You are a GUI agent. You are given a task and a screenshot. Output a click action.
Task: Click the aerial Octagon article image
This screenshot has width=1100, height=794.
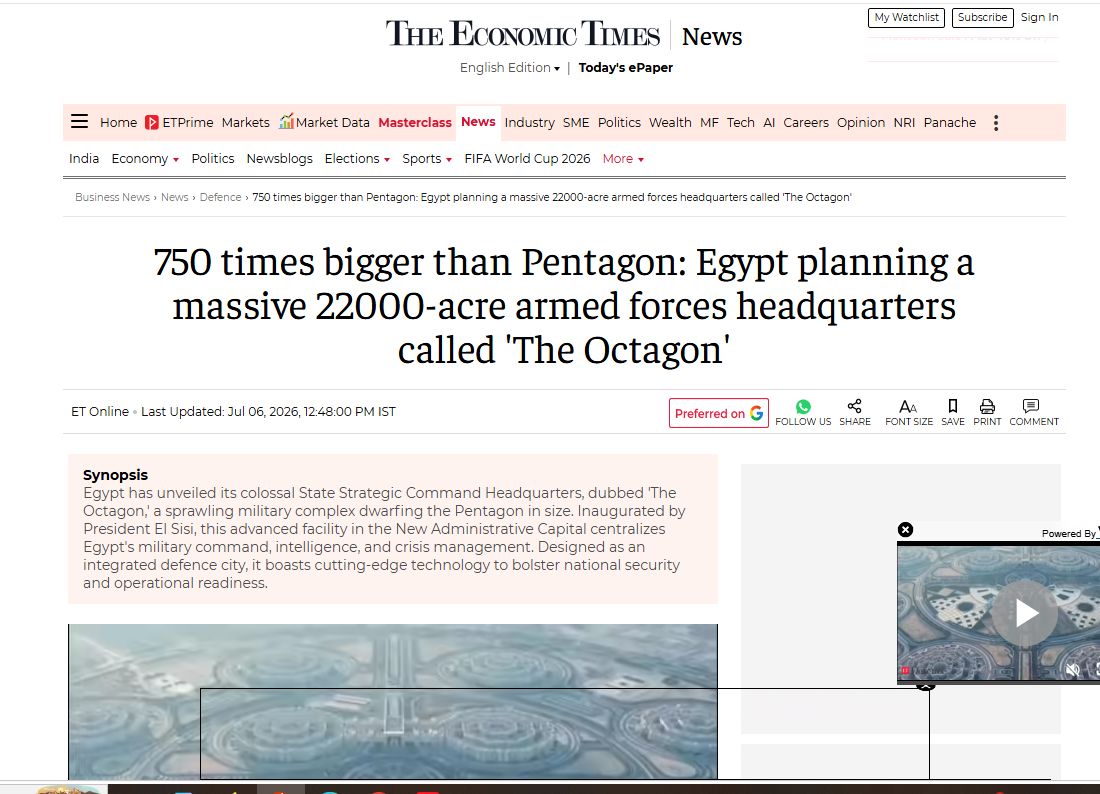pos(393,701)
